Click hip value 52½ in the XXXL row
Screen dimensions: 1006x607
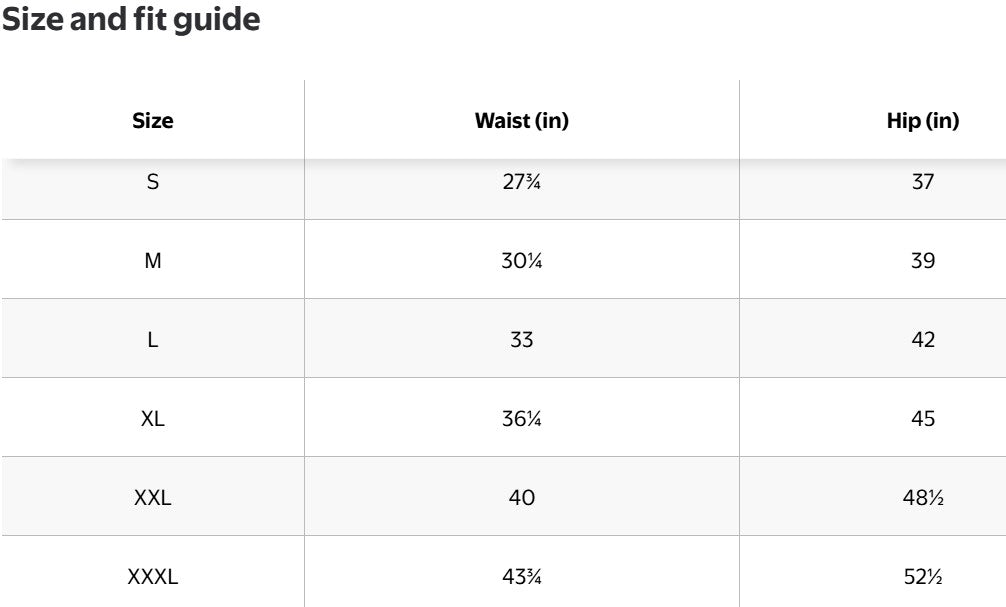coord(922,576)
